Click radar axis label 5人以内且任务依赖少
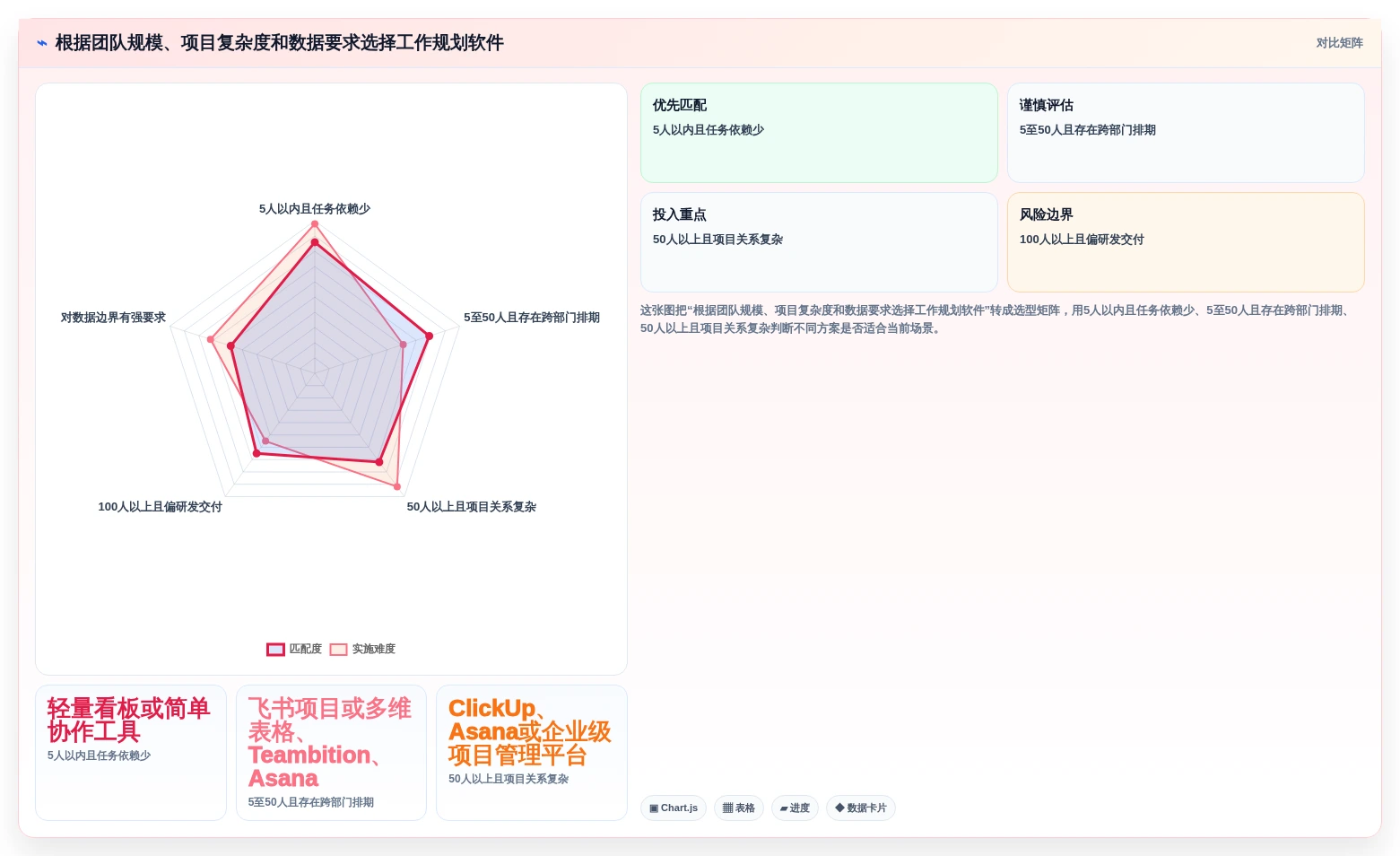The width and height of the screenshot is (1400, 856). point(315,209)
